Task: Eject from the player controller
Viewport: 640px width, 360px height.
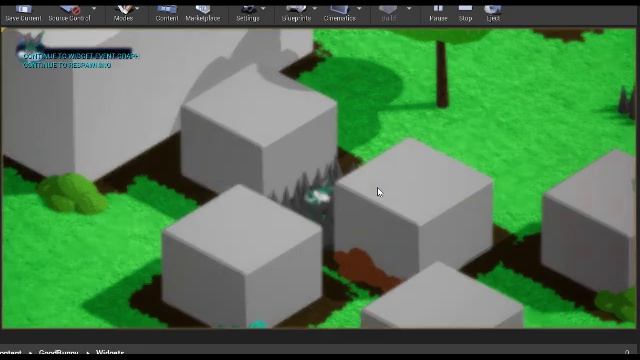Action: point(493,13)
